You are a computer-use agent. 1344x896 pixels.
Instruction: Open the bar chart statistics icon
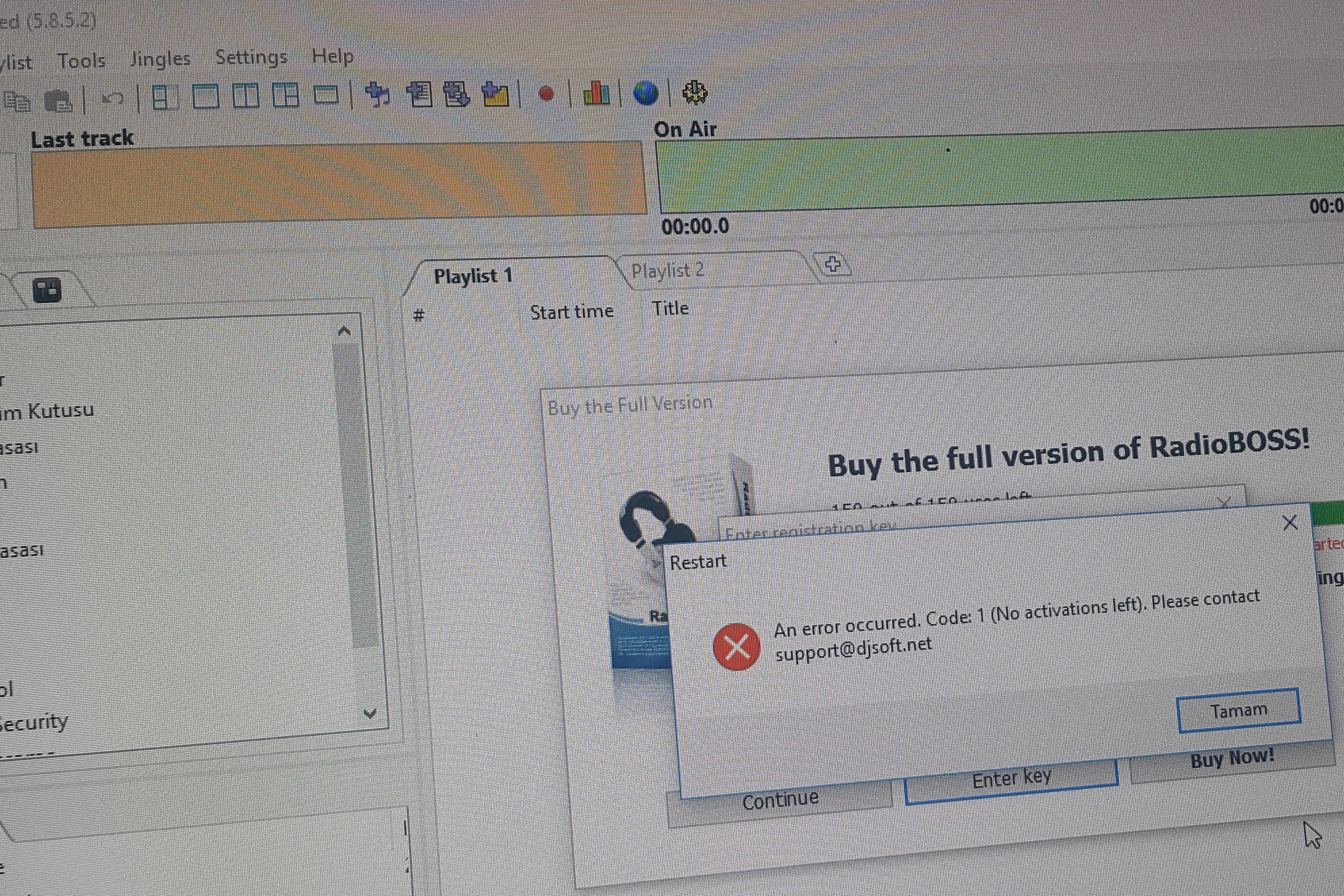(x=596, y=92)
